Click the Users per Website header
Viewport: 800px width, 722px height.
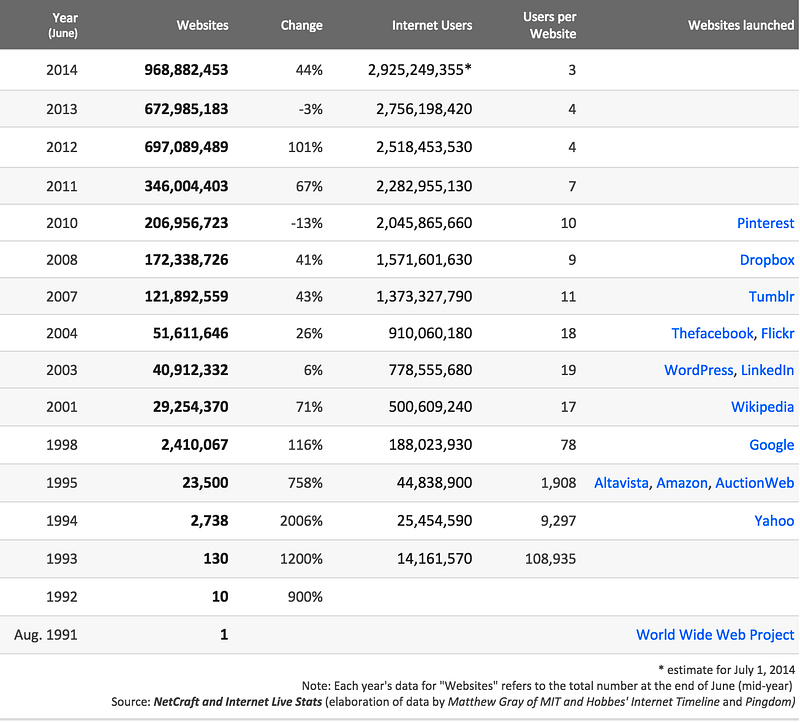(x=549, y=25)
